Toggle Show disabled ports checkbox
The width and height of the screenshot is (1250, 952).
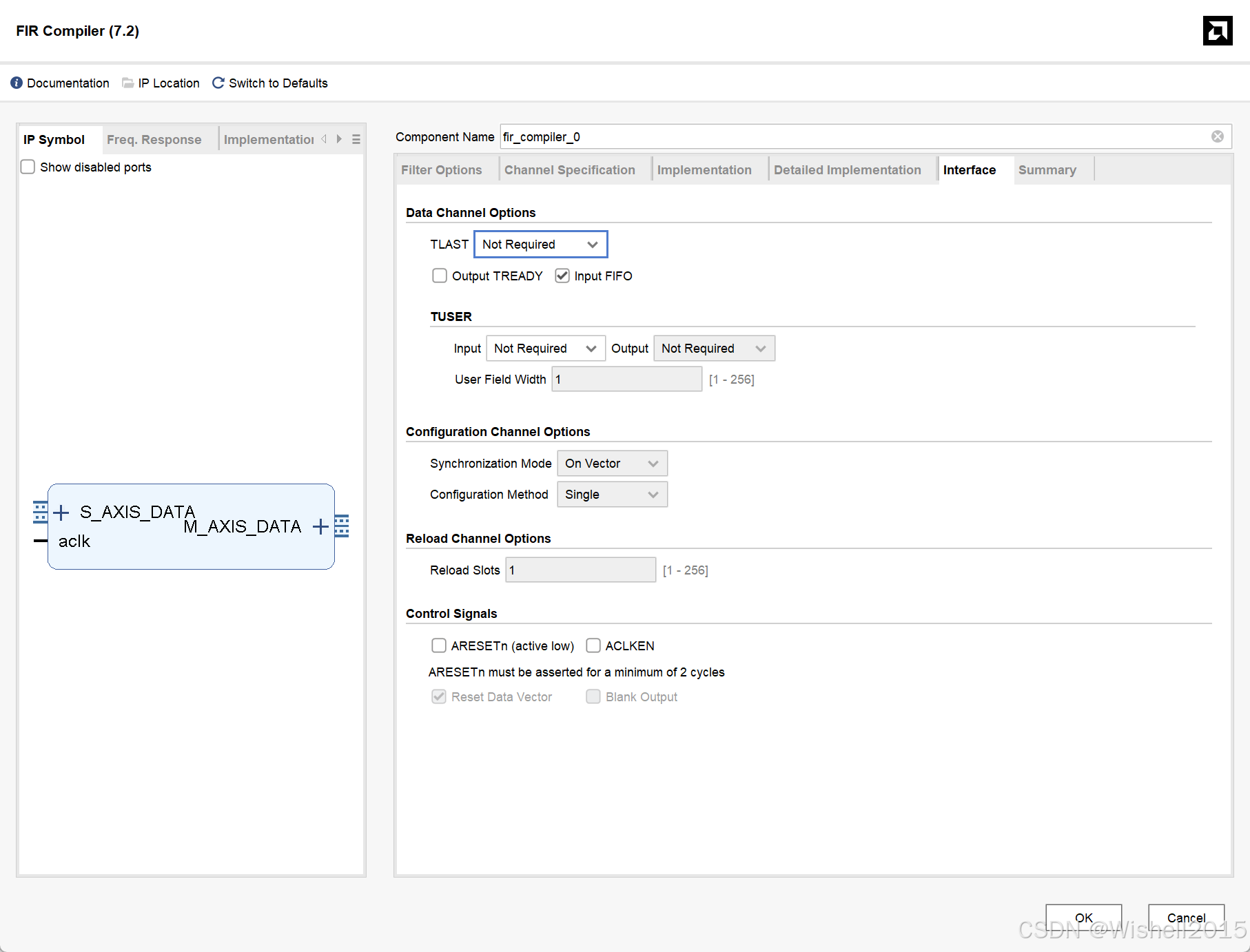28,167
